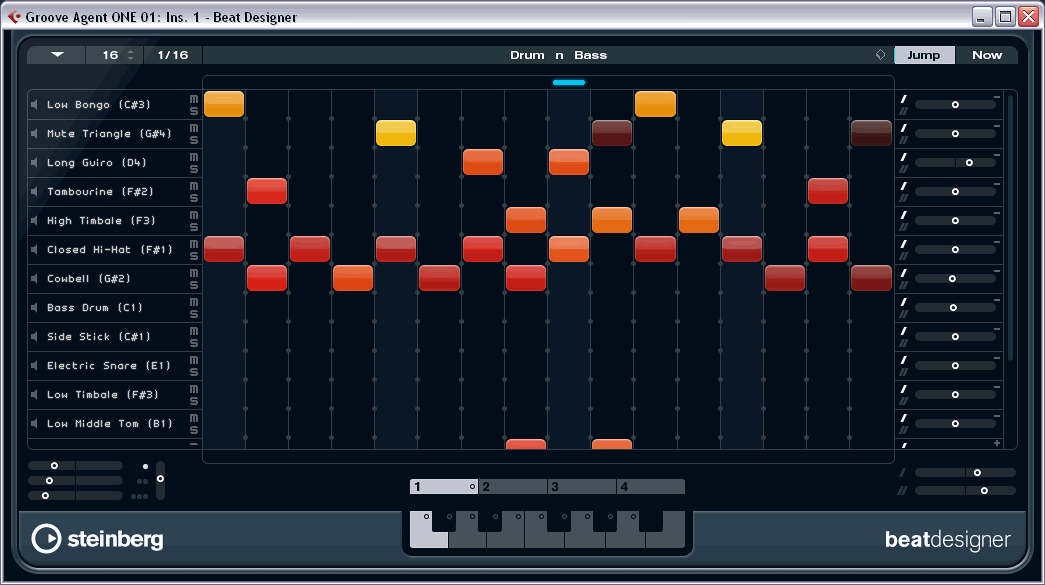Solo the Long Guiro lane

tap(193, 169)
